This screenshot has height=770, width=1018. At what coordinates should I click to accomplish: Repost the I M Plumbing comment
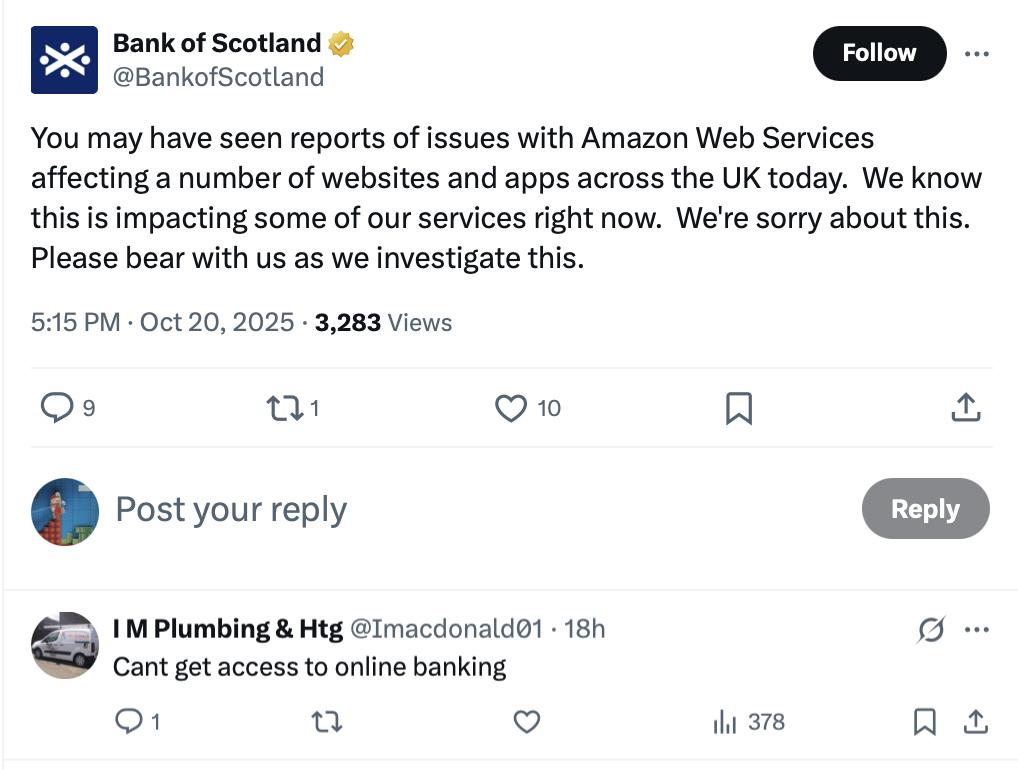[327, 722]
